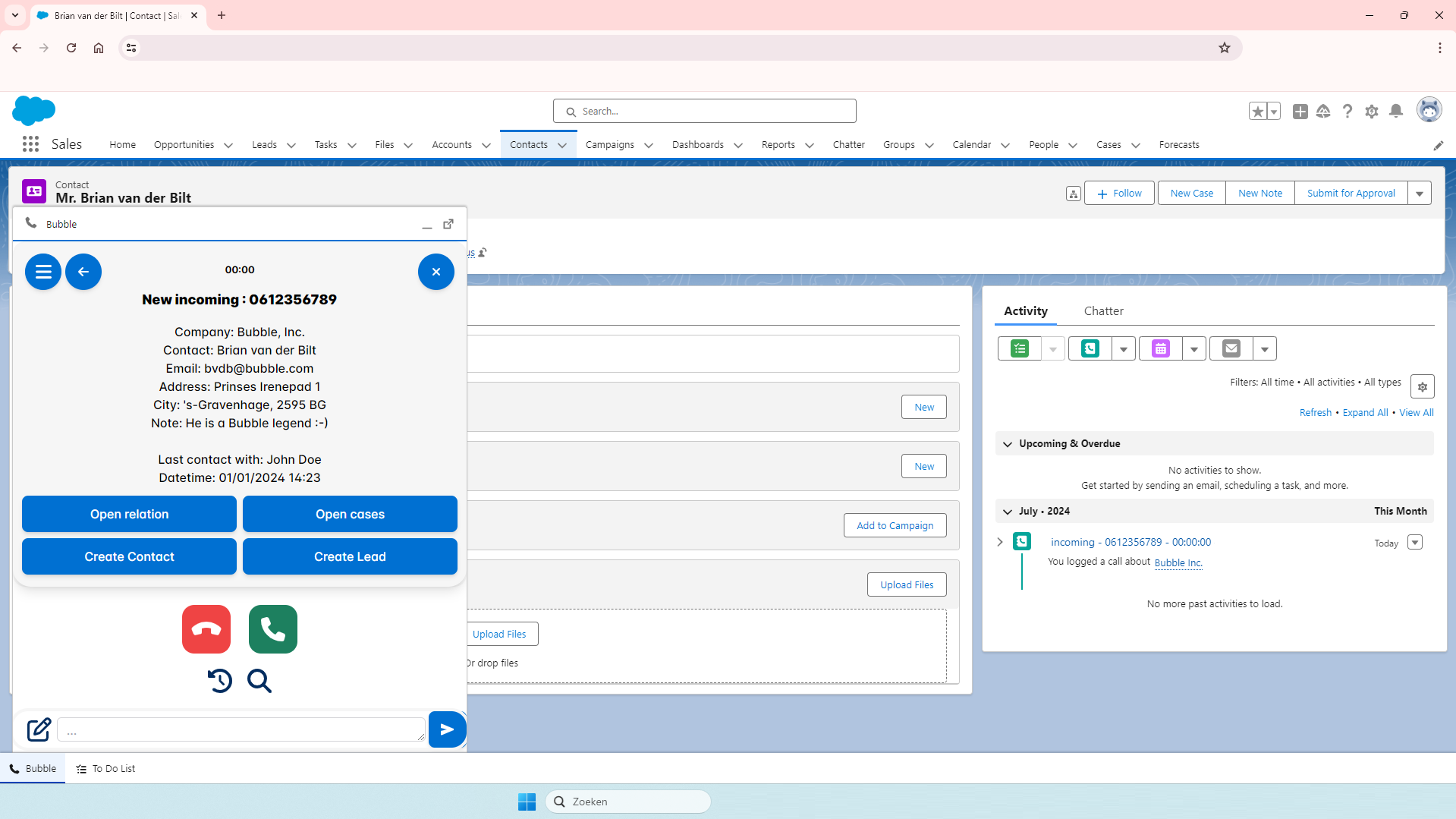The width and height of the screenshot is (1456, 819).
Task: Click the Create Lead button
Action: pos(350,556)
